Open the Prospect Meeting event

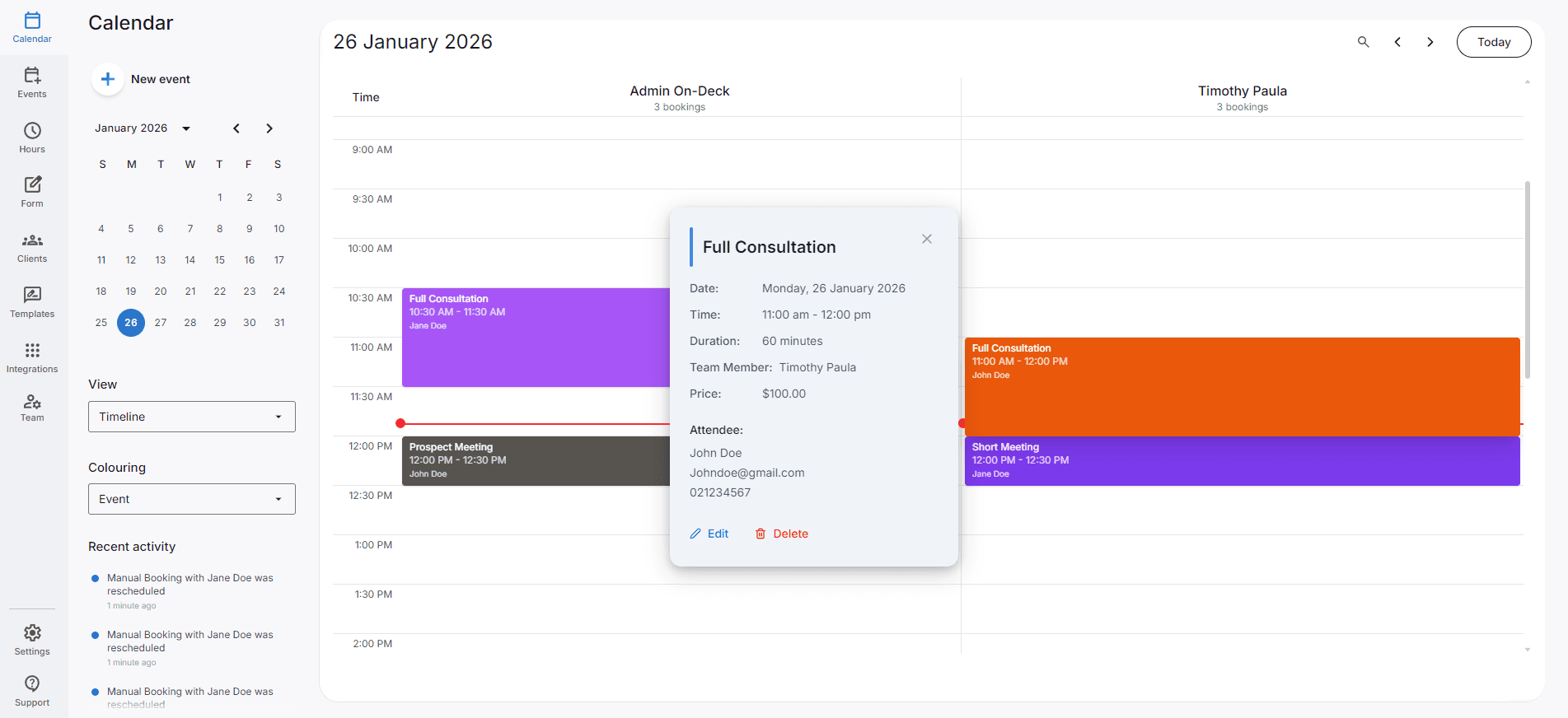pyautogui.click(x=536, y=461)
